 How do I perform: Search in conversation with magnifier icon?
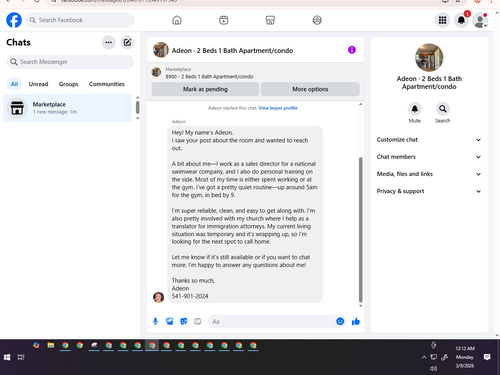tap(443, 109)
